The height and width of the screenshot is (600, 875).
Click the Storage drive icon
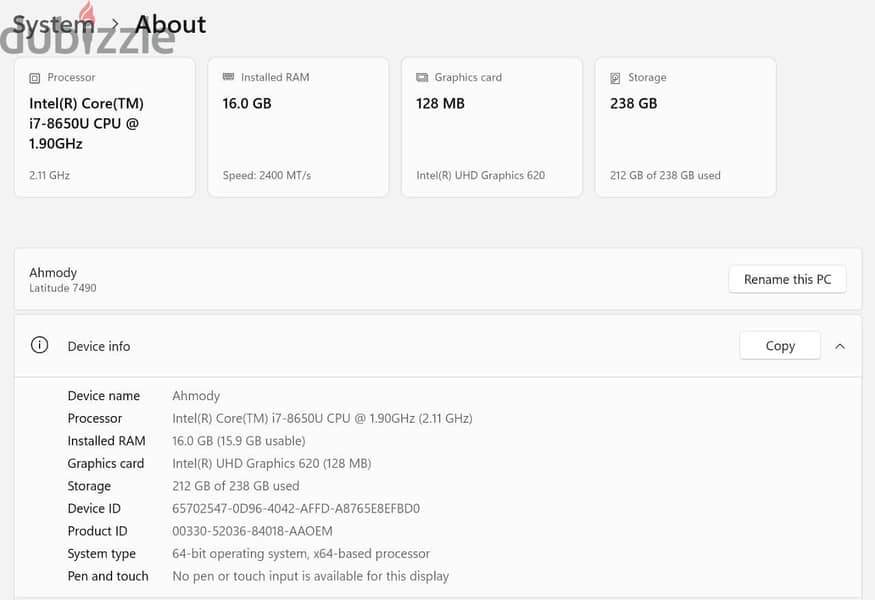pos(615,78)
